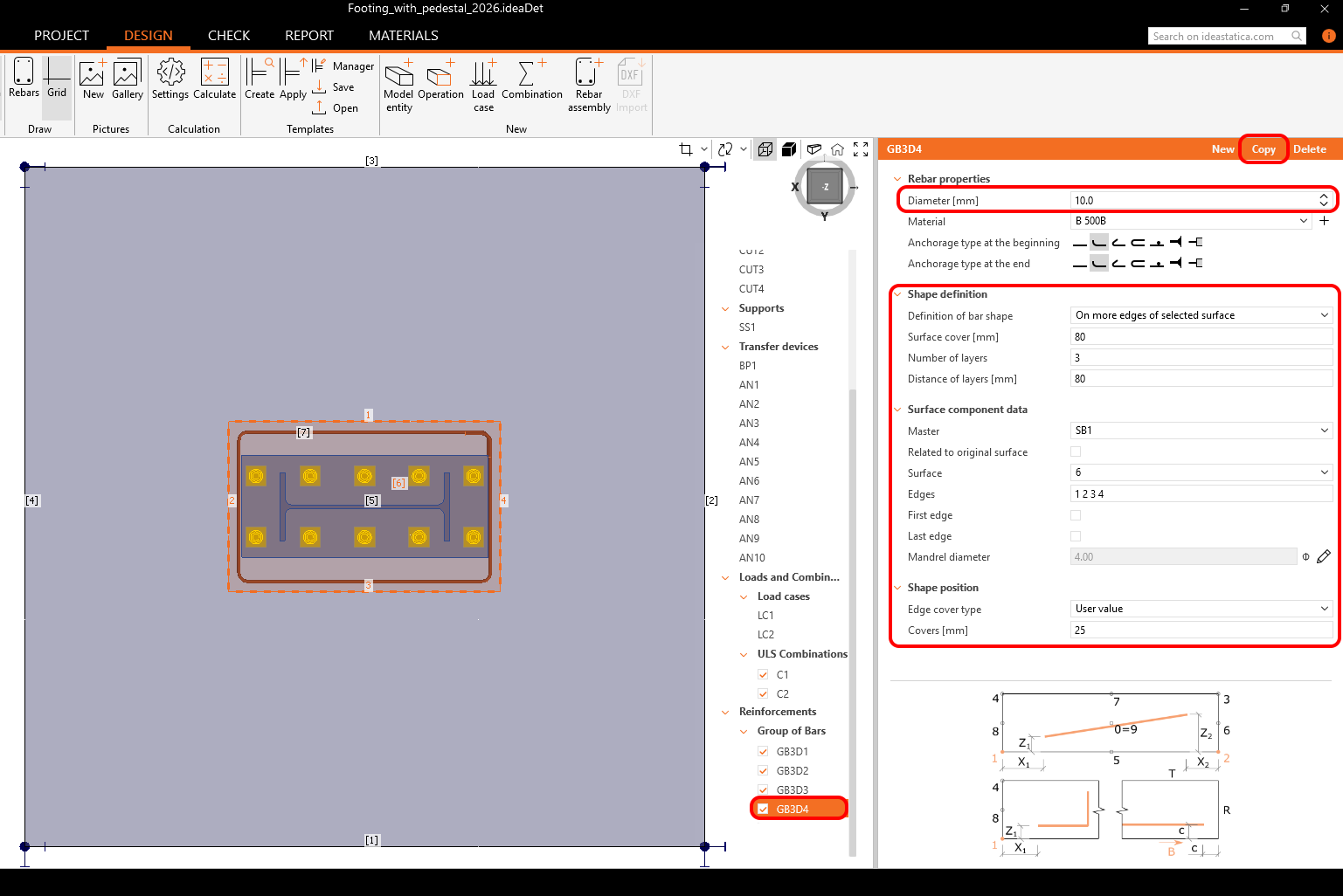Open the picture Gallery
Viewport: 1343px width, 896px height.
pos(127,79)
